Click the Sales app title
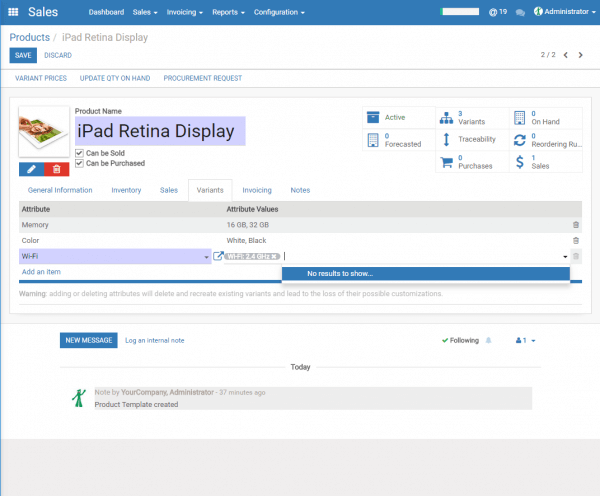This screenshot has width=600, height=496. [43, 12]
